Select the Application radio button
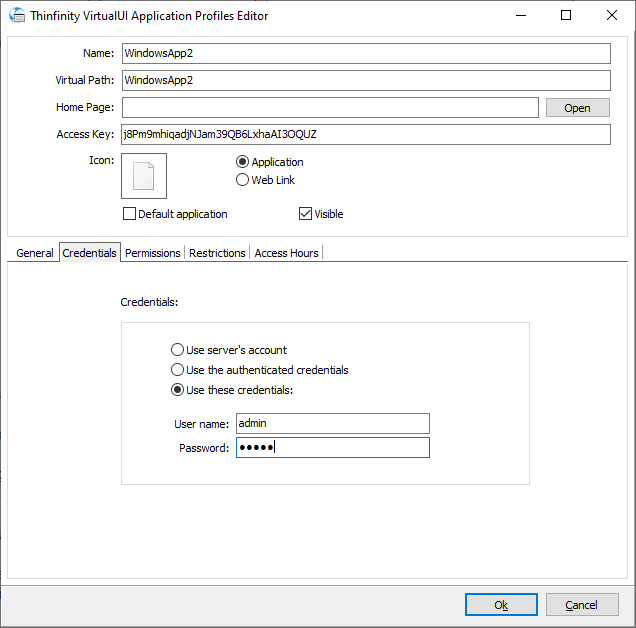636x628 pixels. (243, 162)
